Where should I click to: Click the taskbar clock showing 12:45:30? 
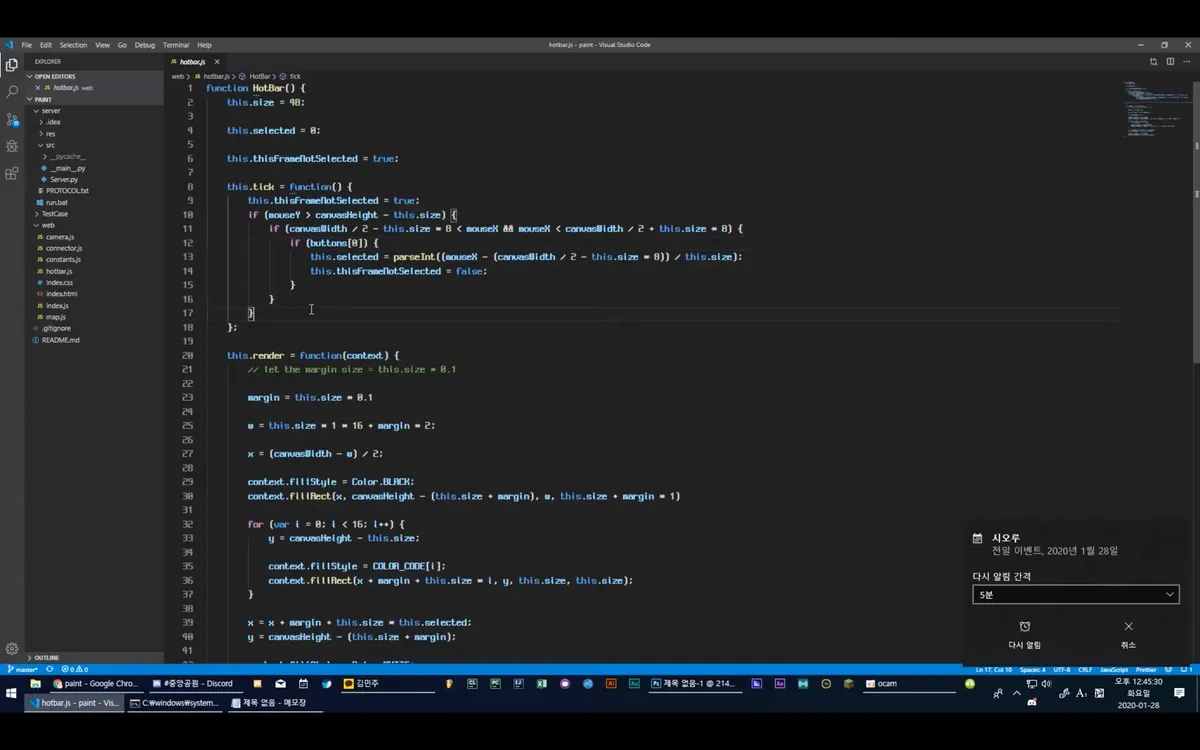coord(1139,693)
